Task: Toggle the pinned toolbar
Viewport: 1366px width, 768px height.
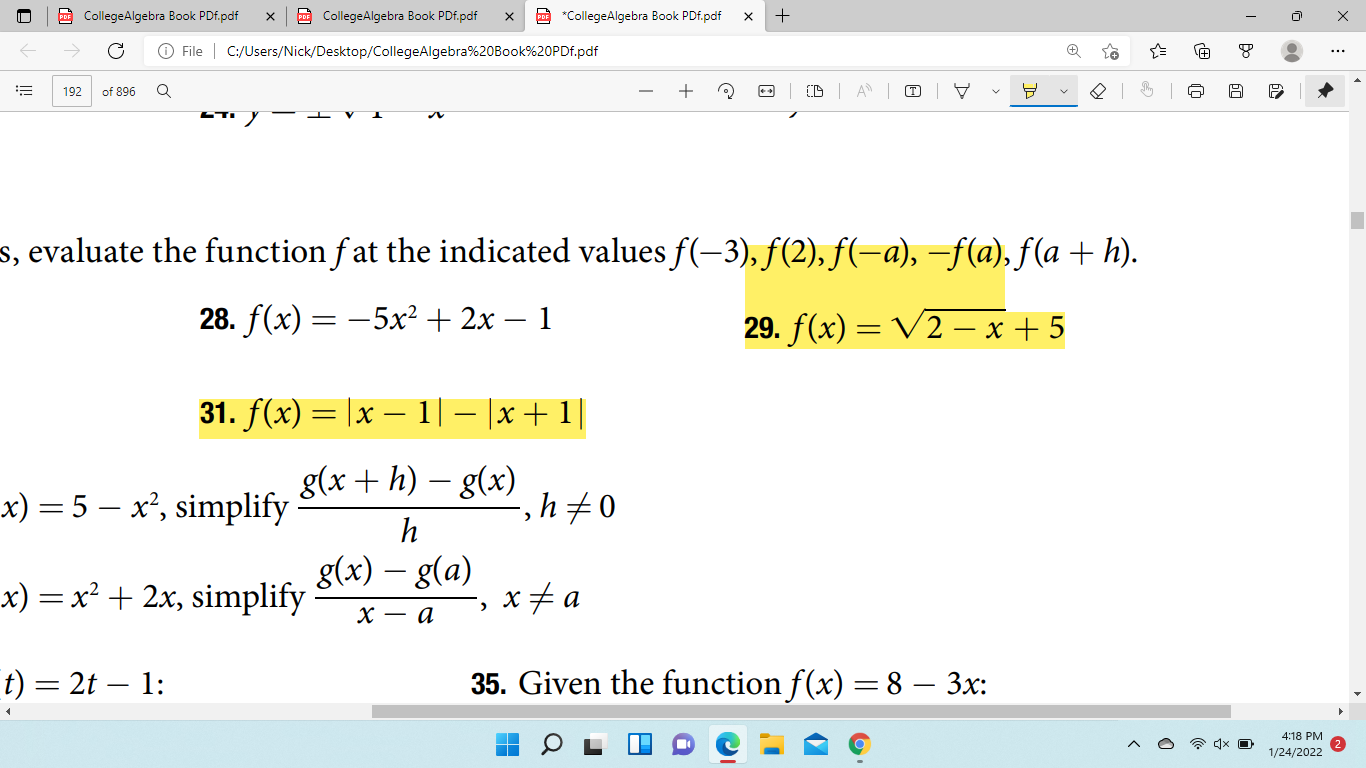Action: [1325, 90]
